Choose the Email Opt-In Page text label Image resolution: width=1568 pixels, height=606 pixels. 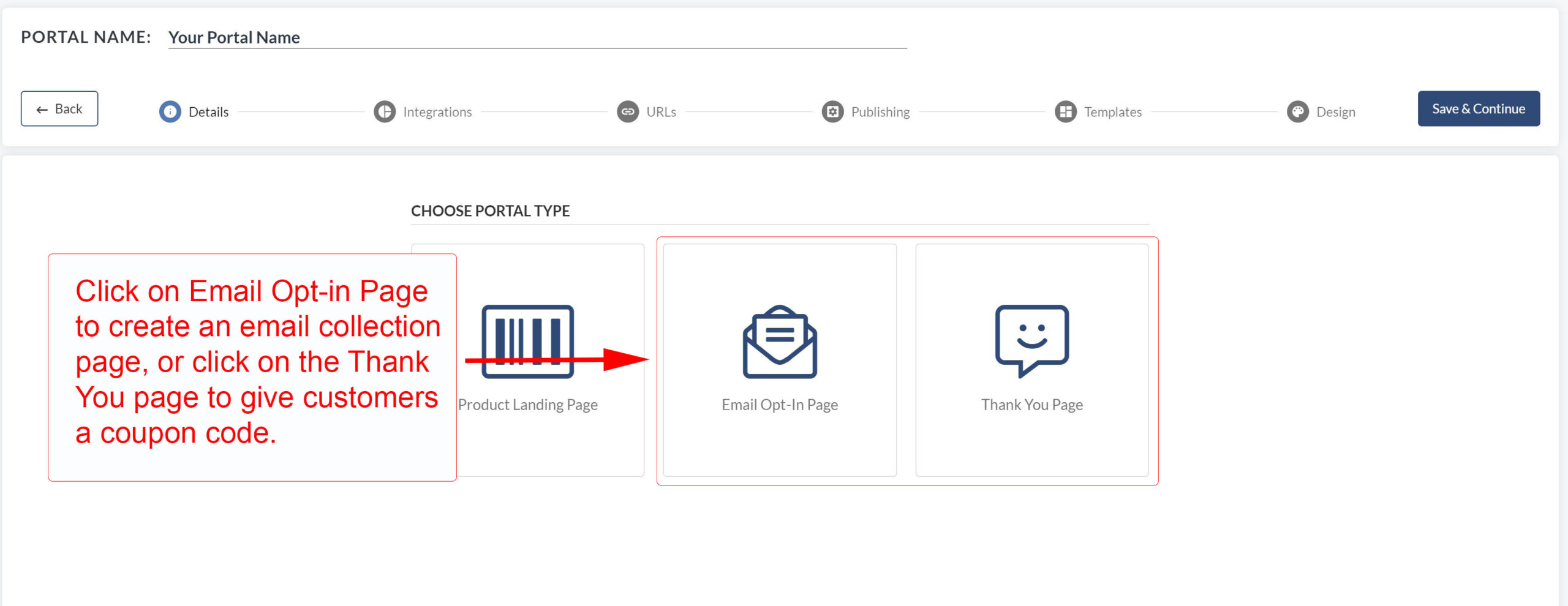tap(780, 405)
